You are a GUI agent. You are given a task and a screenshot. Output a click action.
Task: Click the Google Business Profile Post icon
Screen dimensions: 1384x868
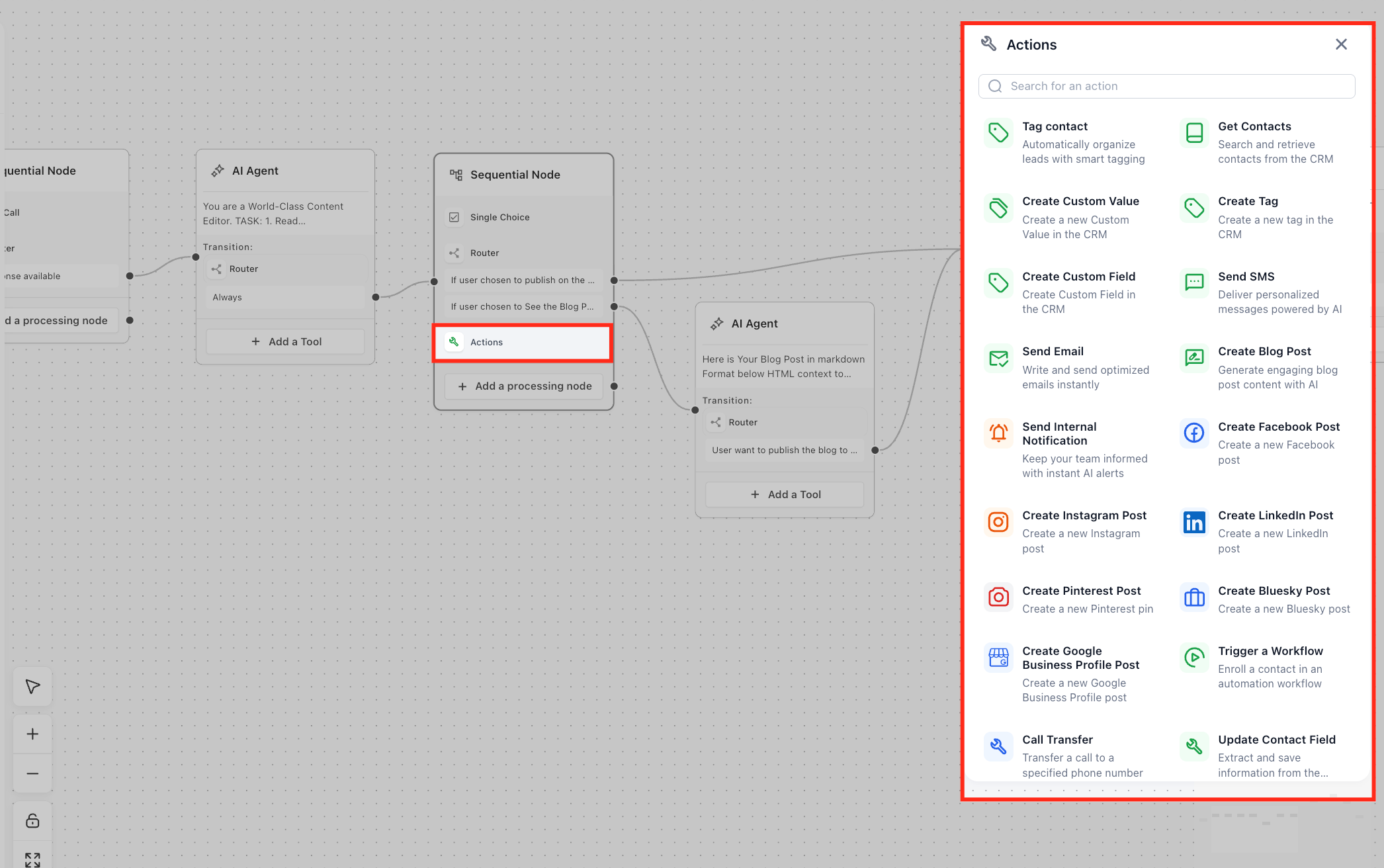click(x=998, y=658)
